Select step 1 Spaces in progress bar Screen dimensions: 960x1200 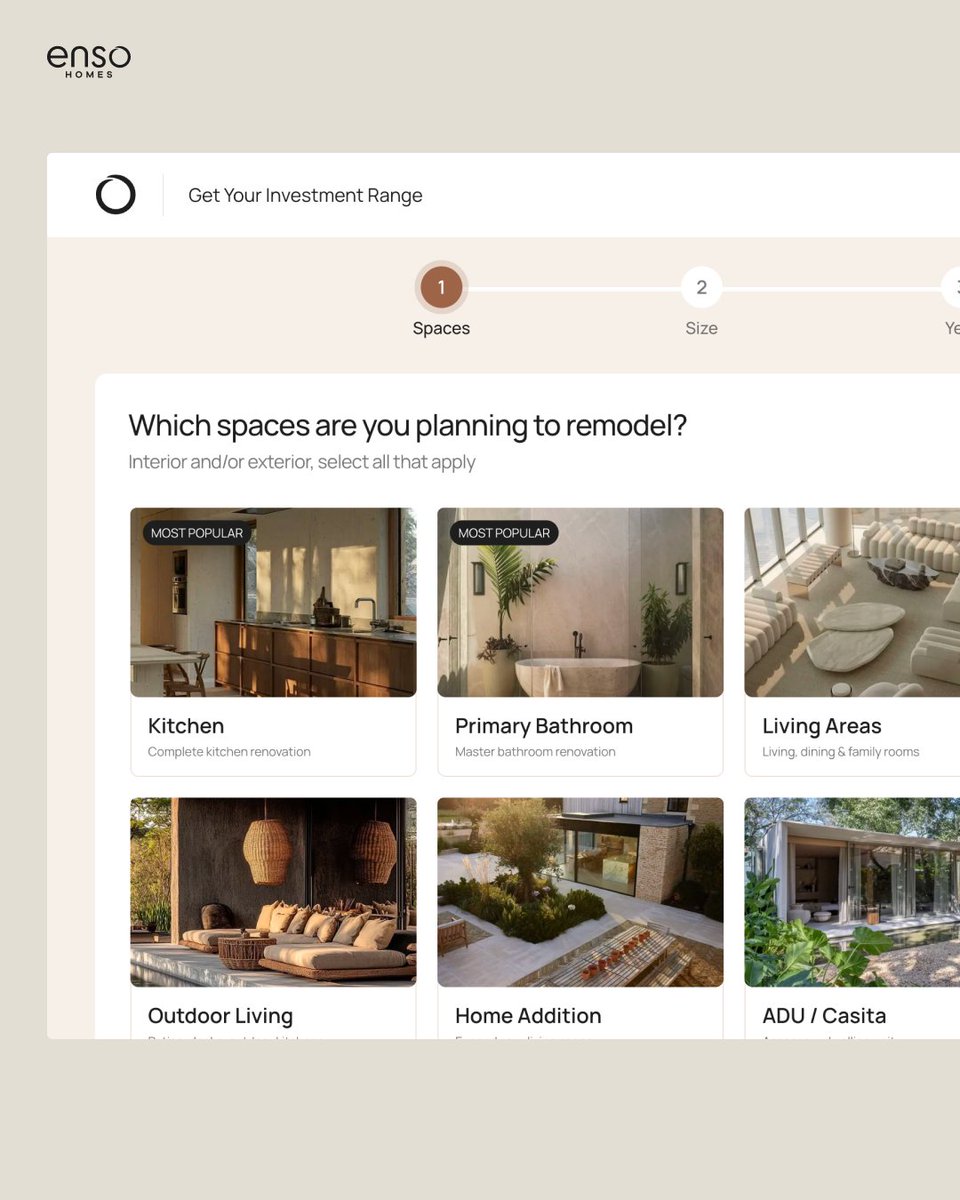pos(441,288)
